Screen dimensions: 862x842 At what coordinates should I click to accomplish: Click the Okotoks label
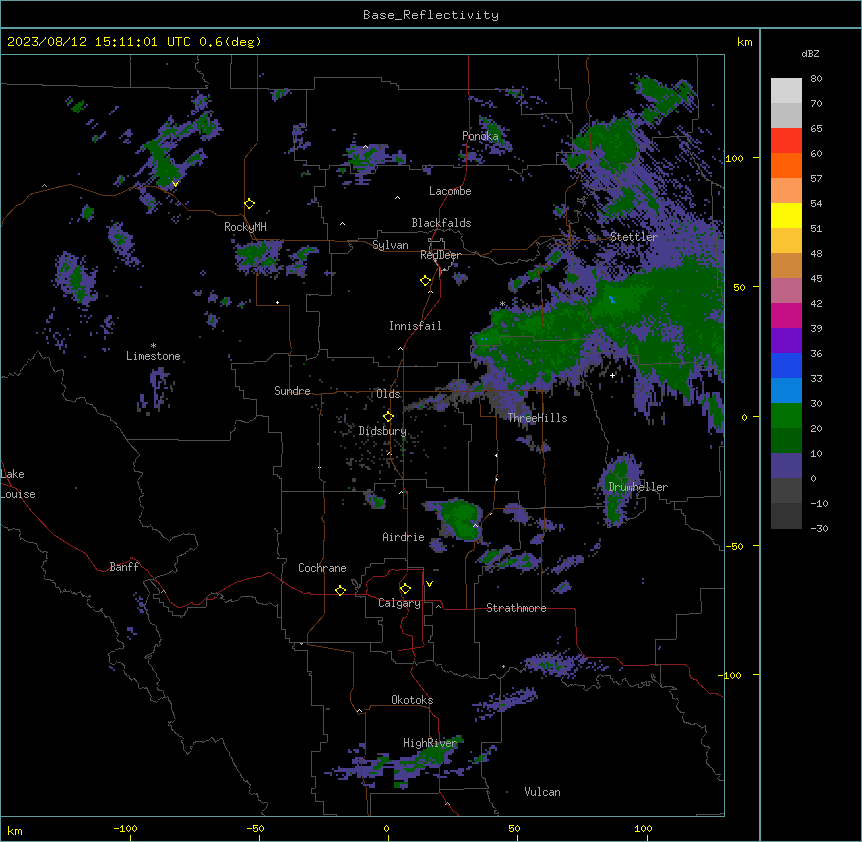coord(412,700)
